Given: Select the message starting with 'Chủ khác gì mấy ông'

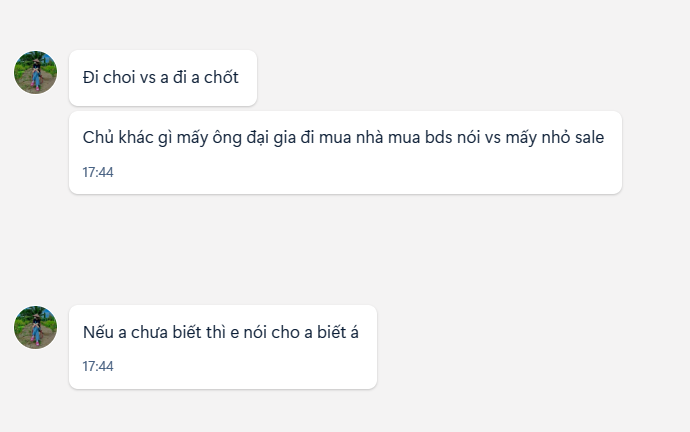Looking at the screenshot, I should click(x=345, y=152).
